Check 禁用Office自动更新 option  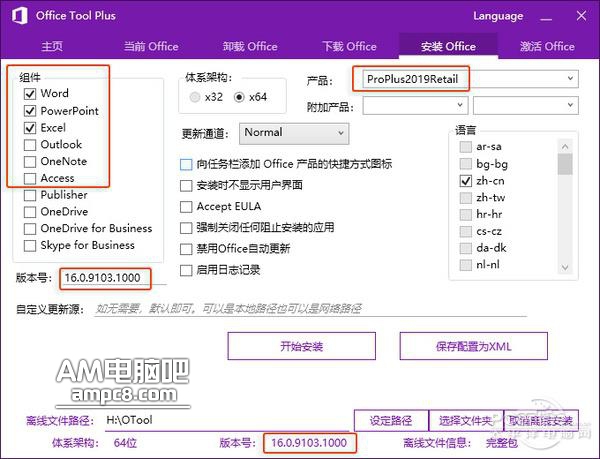pyautogui.click(x=186, y=249)
